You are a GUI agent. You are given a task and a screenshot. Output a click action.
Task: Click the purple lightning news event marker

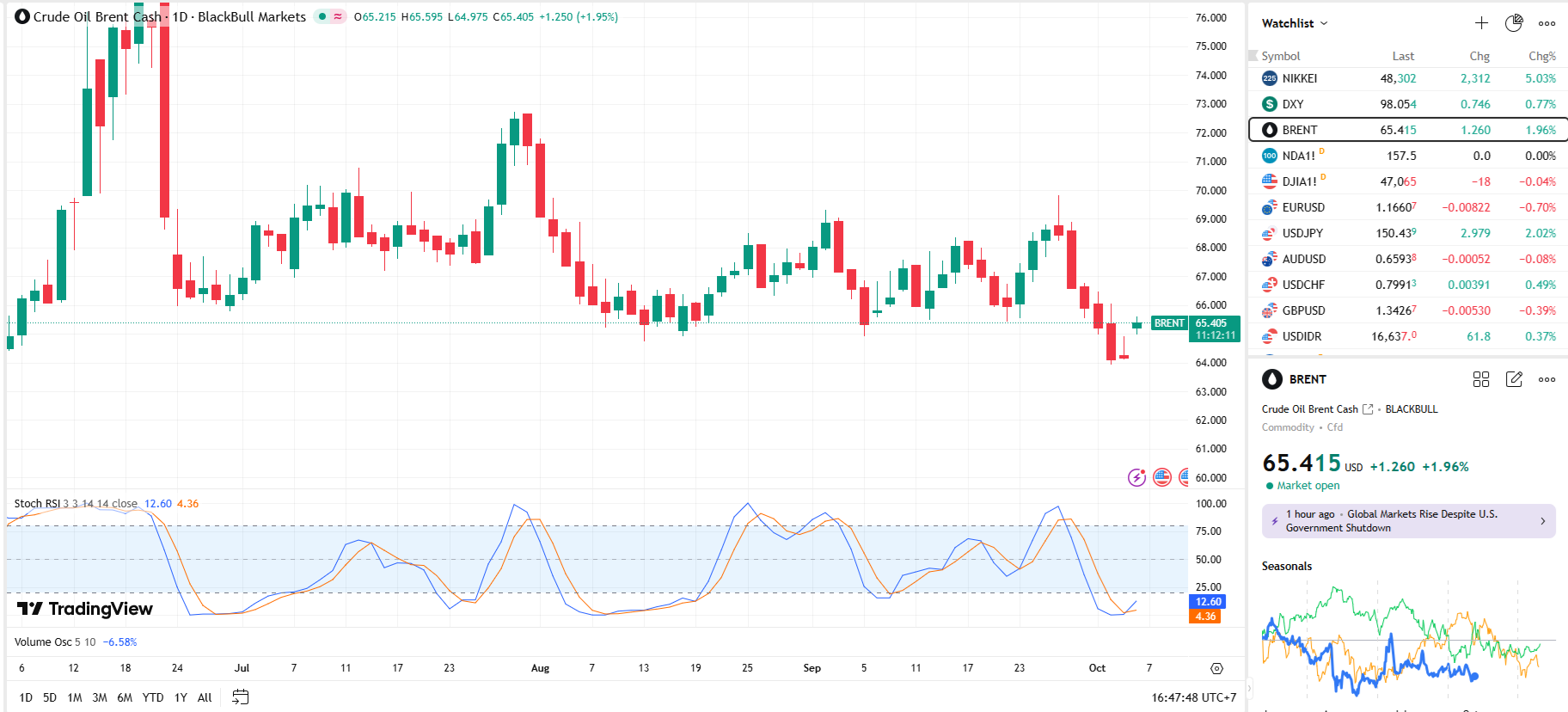click(x=1136, y=477)
